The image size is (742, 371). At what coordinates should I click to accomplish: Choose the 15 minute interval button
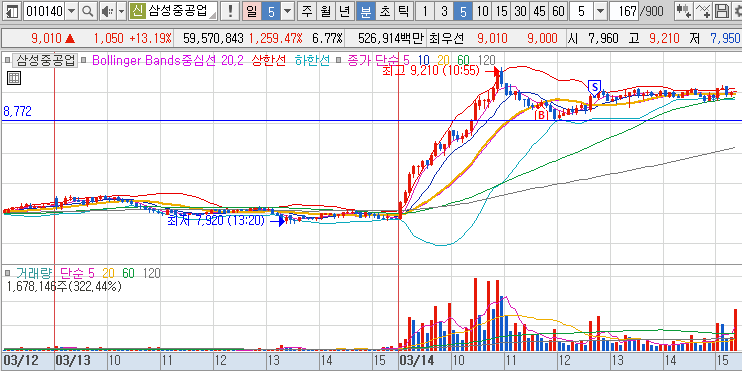point(501,11)
